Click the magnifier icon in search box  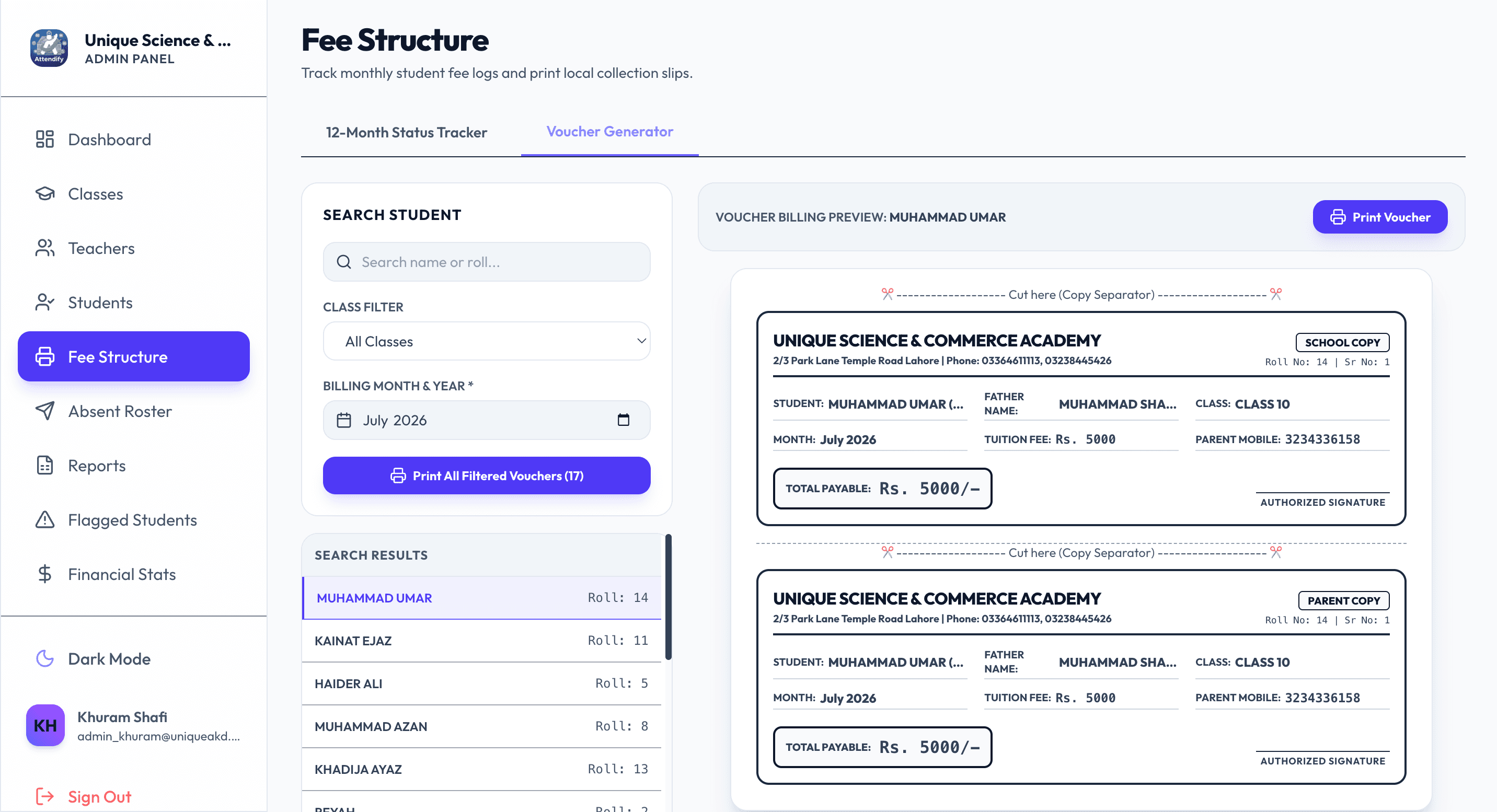tap(344, 262)
